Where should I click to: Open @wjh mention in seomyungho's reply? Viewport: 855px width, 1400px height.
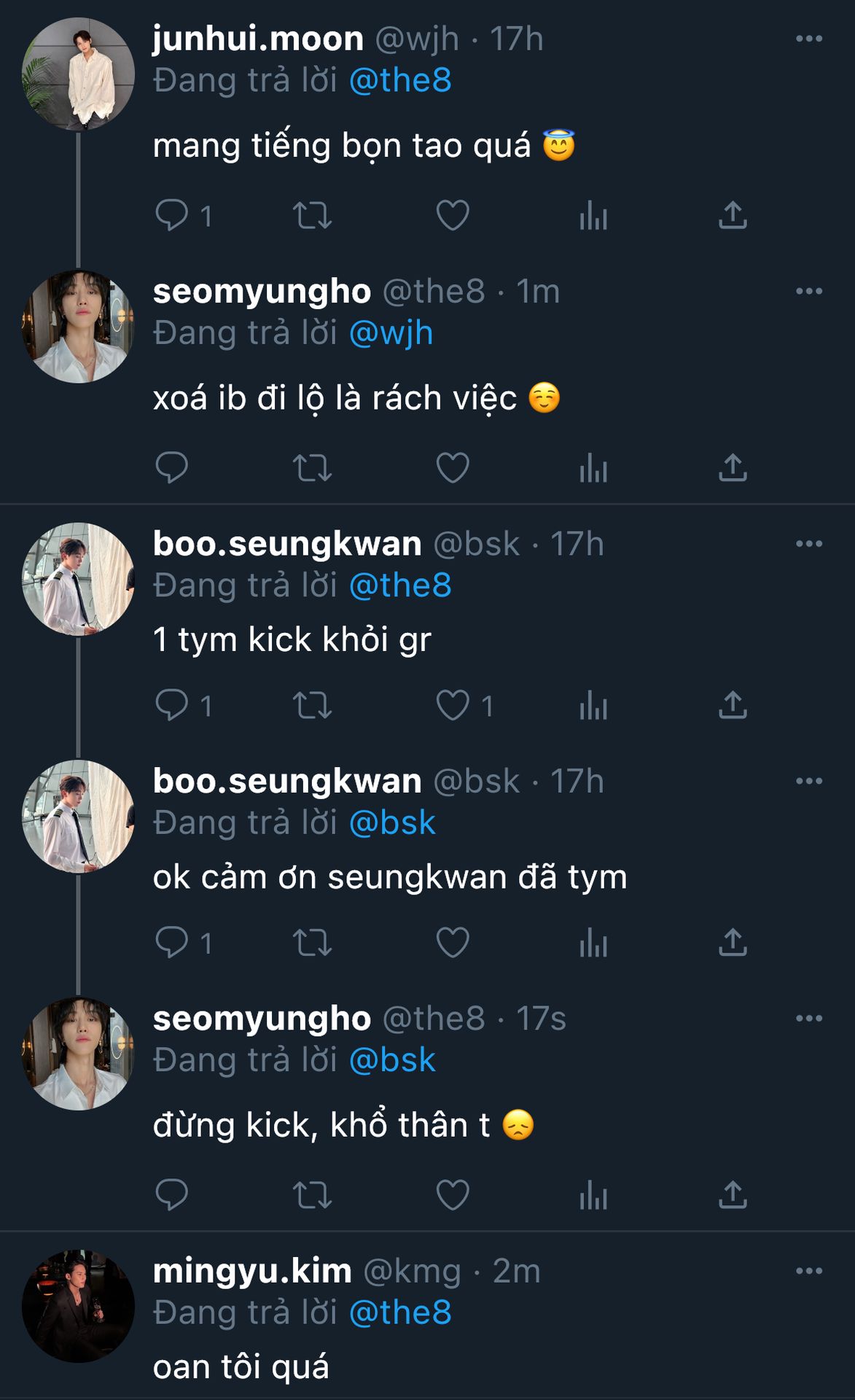[391, 333]
